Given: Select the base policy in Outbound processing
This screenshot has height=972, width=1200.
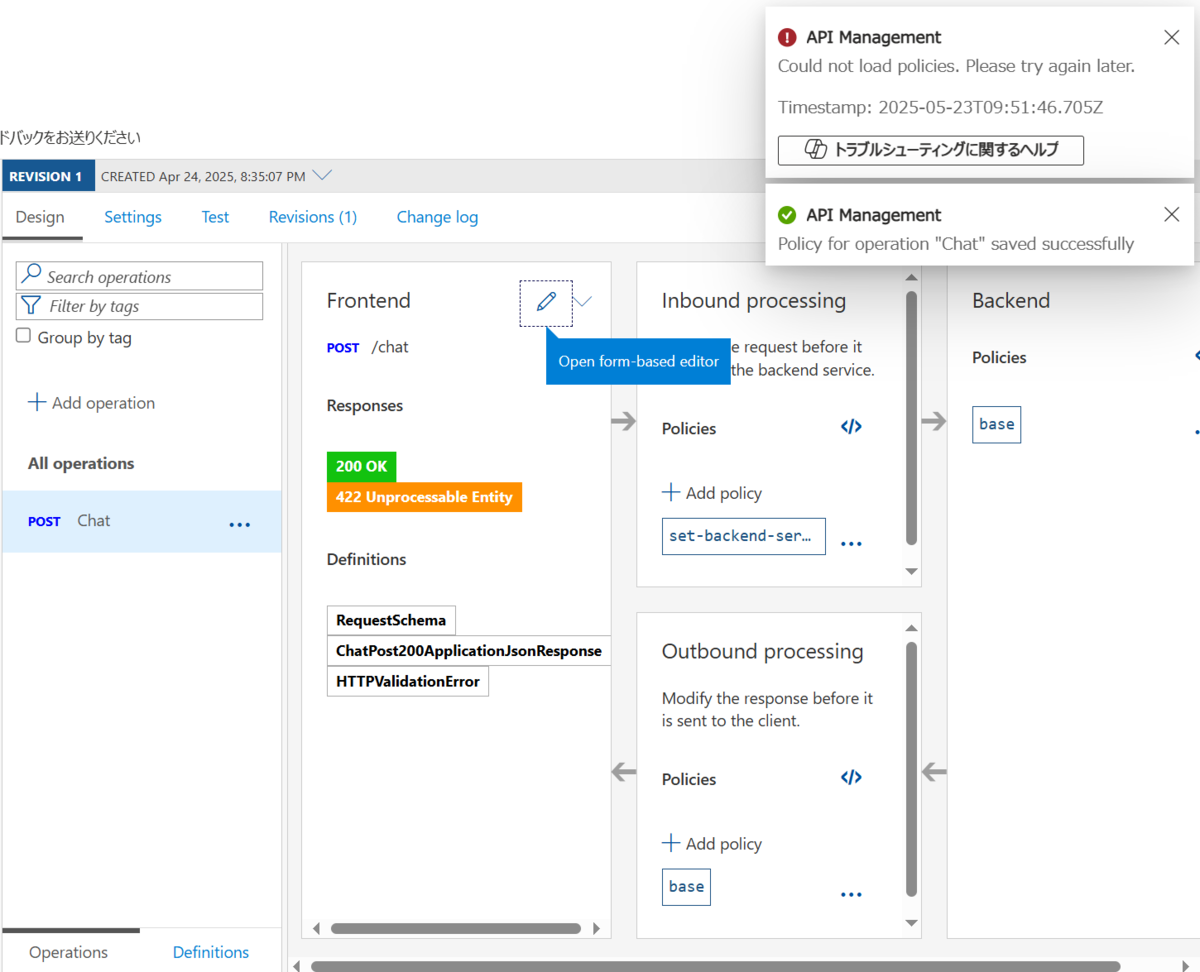Looking at the screenshot, I should point(686,887).
